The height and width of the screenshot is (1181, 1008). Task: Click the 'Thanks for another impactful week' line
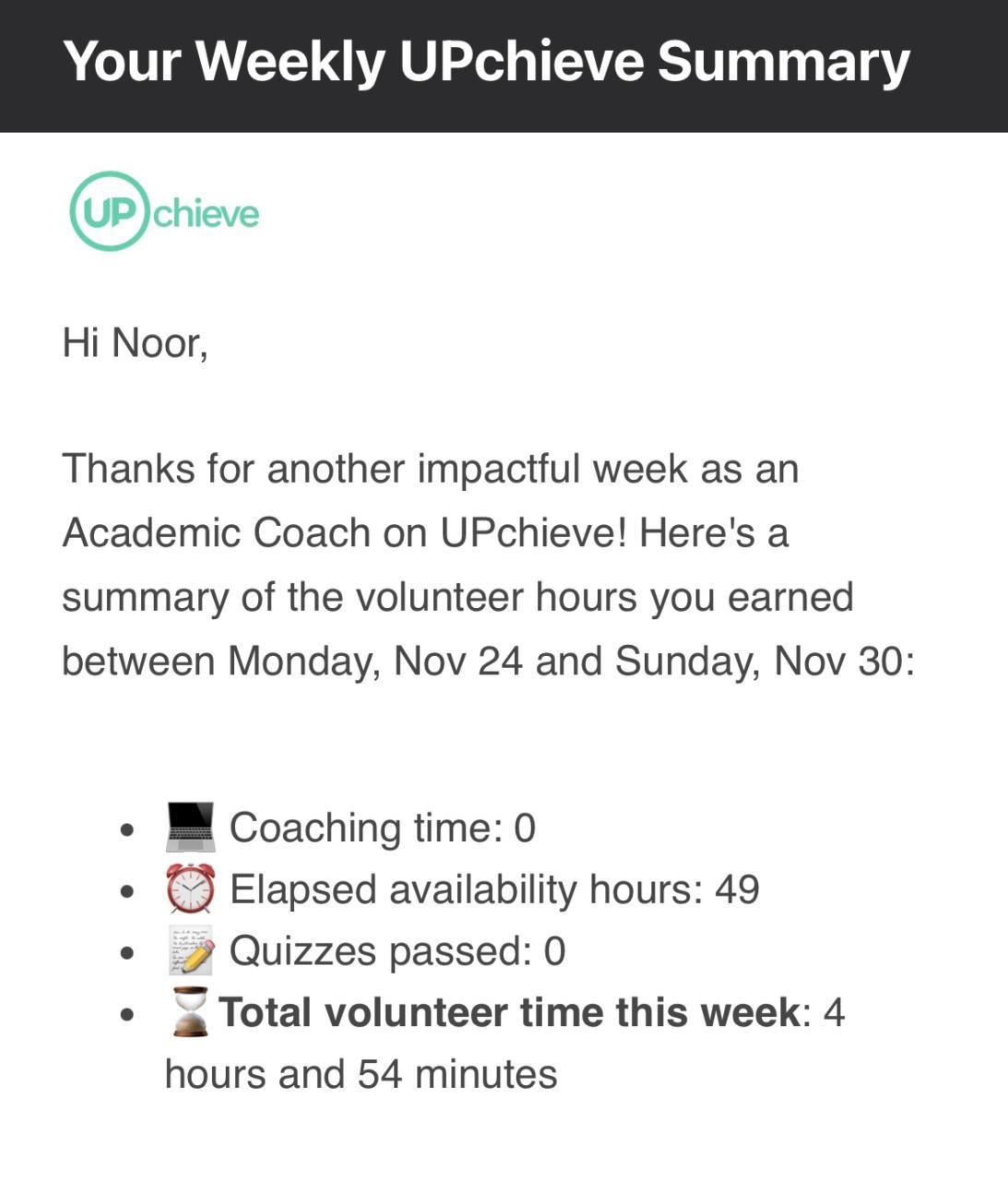[430, 469]
